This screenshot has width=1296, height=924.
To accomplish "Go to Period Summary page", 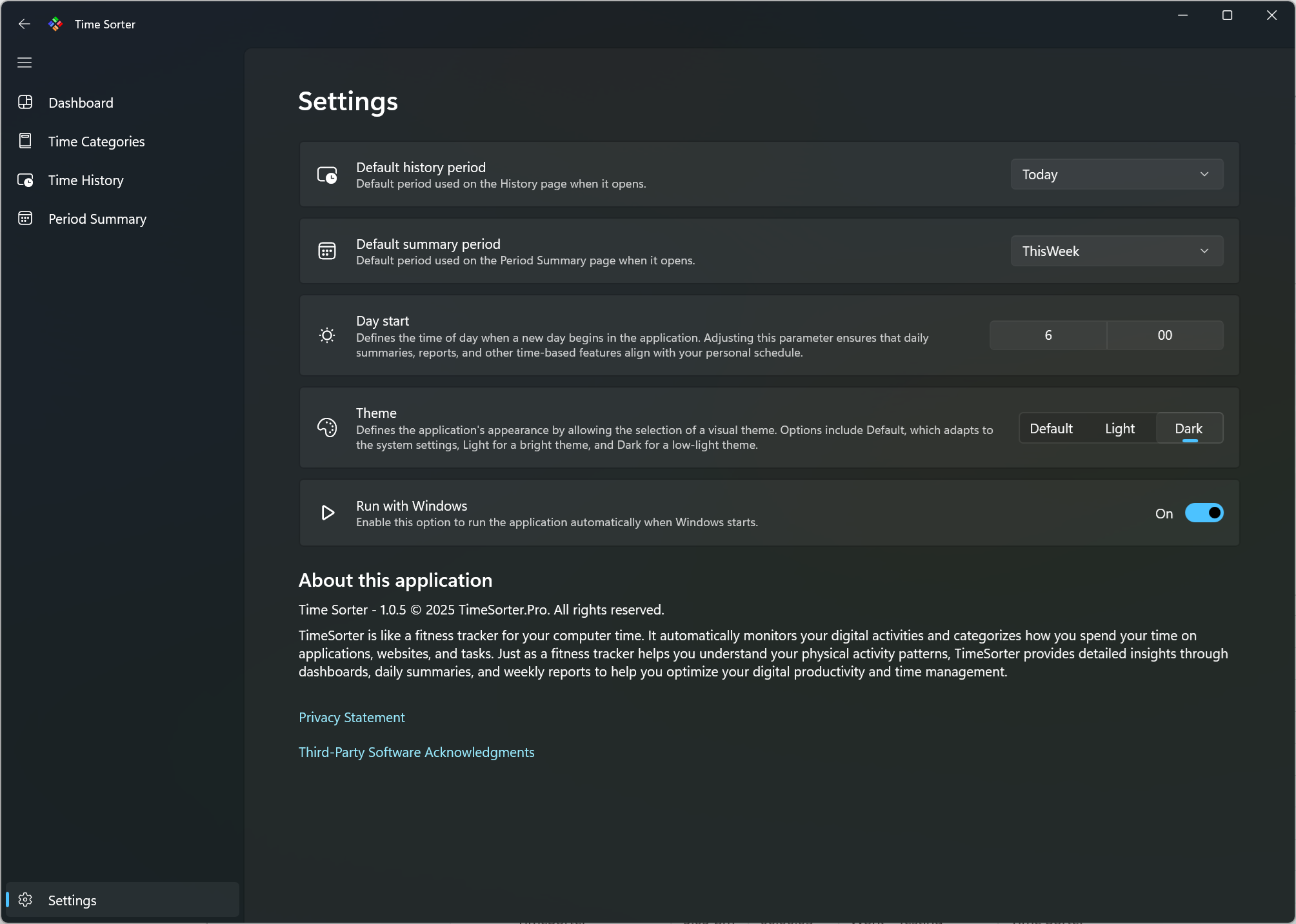I will click(97, 219).
